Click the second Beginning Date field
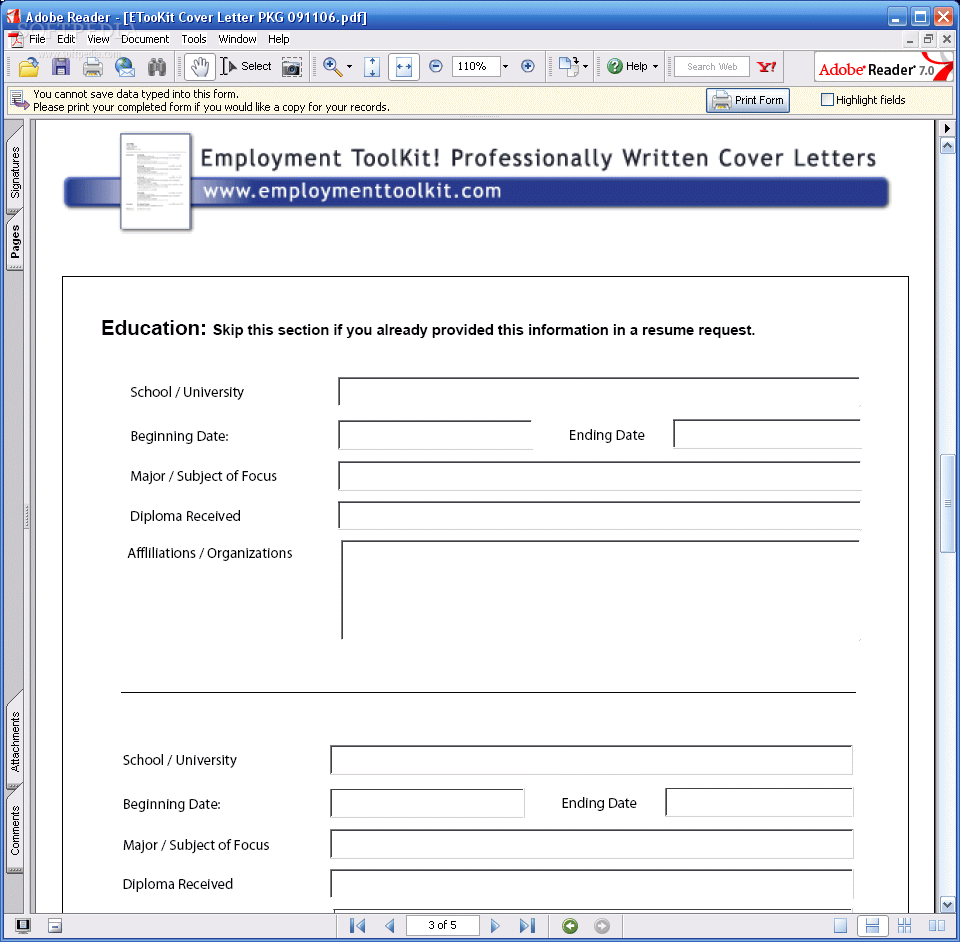Screen dimensions: 960x942 click(427, 803)
